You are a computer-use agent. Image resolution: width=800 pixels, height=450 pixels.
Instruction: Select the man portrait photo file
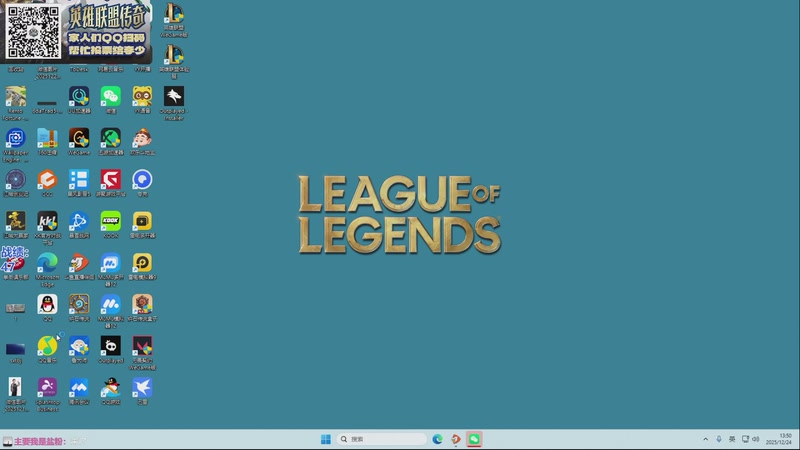(15, 388)
